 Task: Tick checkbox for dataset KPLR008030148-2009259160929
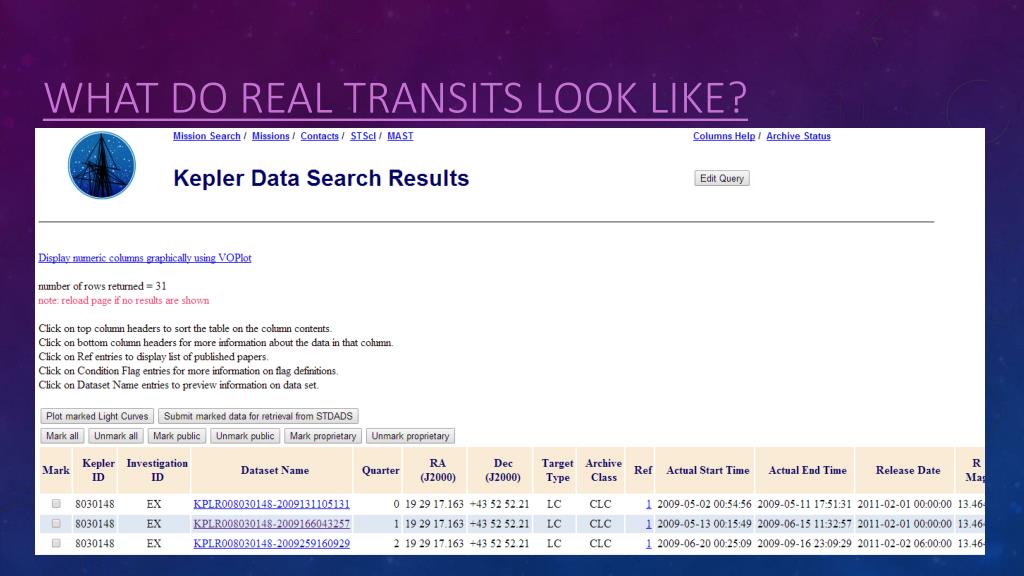56,543
